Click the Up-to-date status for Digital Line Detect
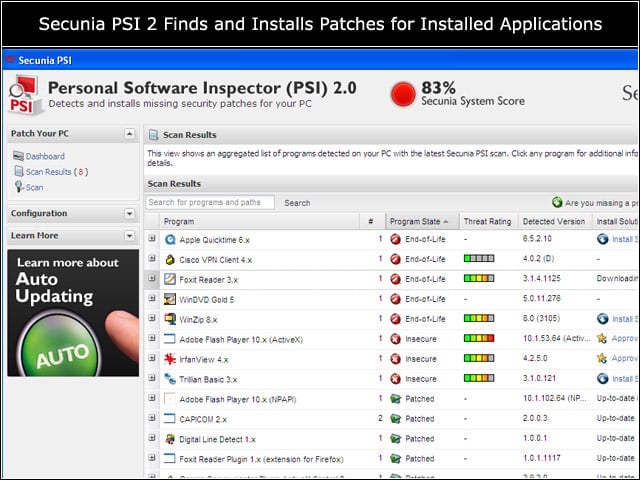 (616, 438)
